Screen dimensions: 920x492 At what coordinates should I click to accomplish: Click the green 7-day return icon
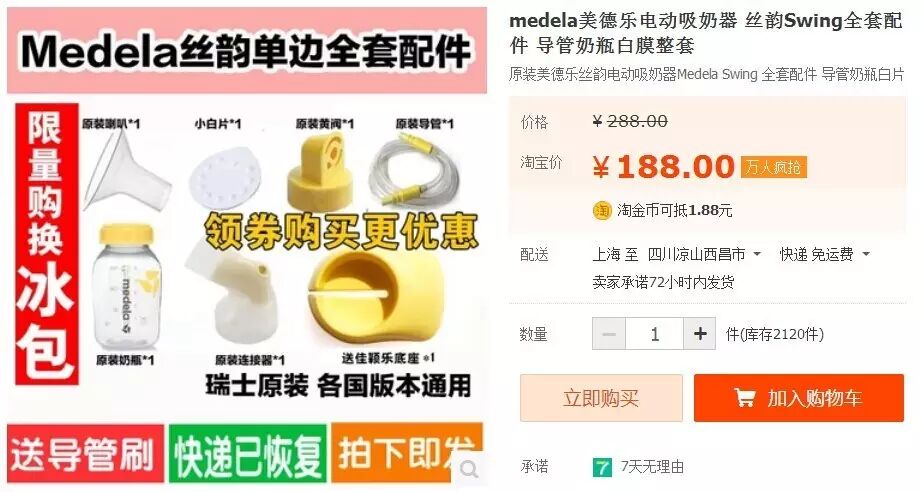pos(602,467)
